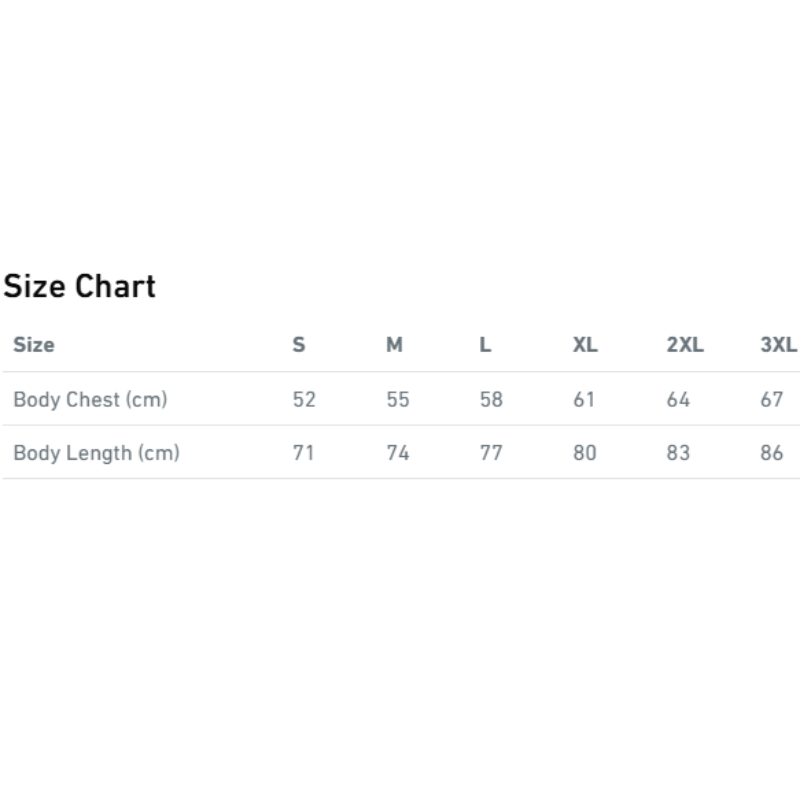Click the 2XL size column header

pyautogui.click(x=685, y=345)
